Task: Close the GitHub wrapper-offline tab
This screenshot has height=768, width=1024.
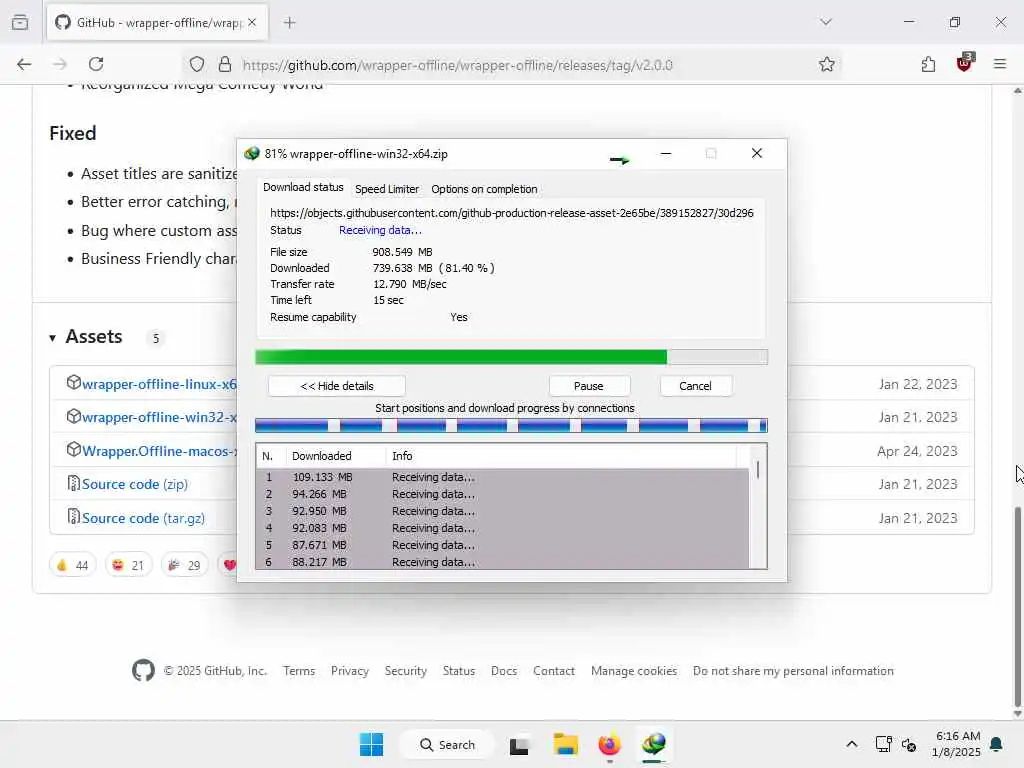Action: 252,22
